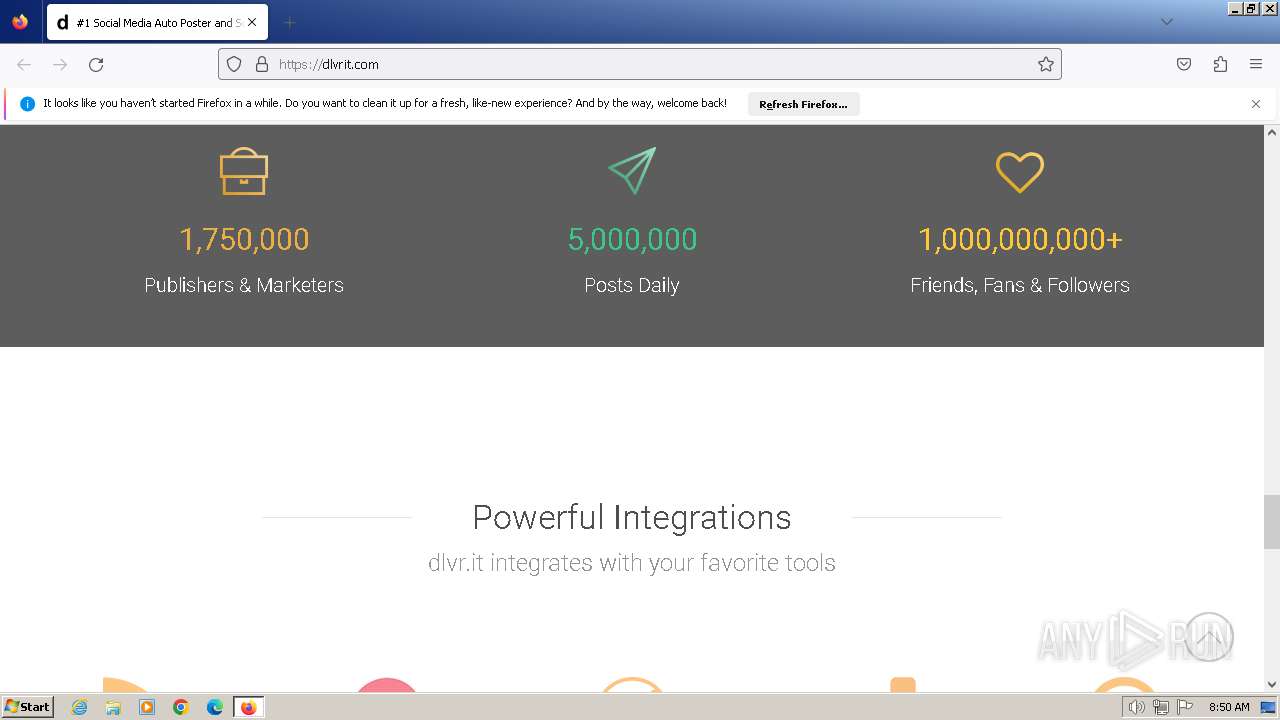Open Action Center flag tray icon
The width and height of the screenshot is (1280, 720).
click(x=1184, y=707)
